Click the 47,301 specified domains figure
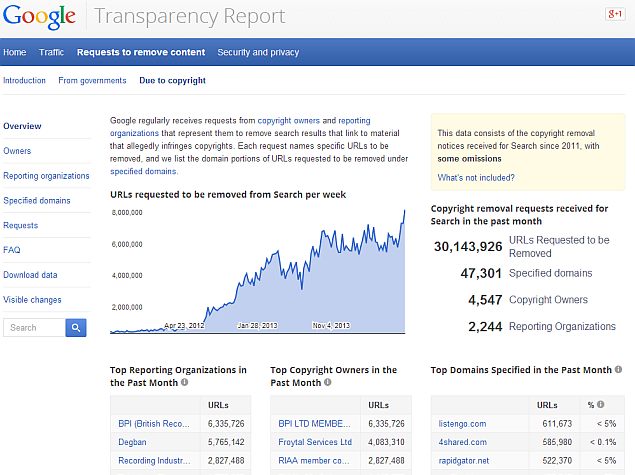The width and height of the screenshot is (635, 475). pos(481,273)
